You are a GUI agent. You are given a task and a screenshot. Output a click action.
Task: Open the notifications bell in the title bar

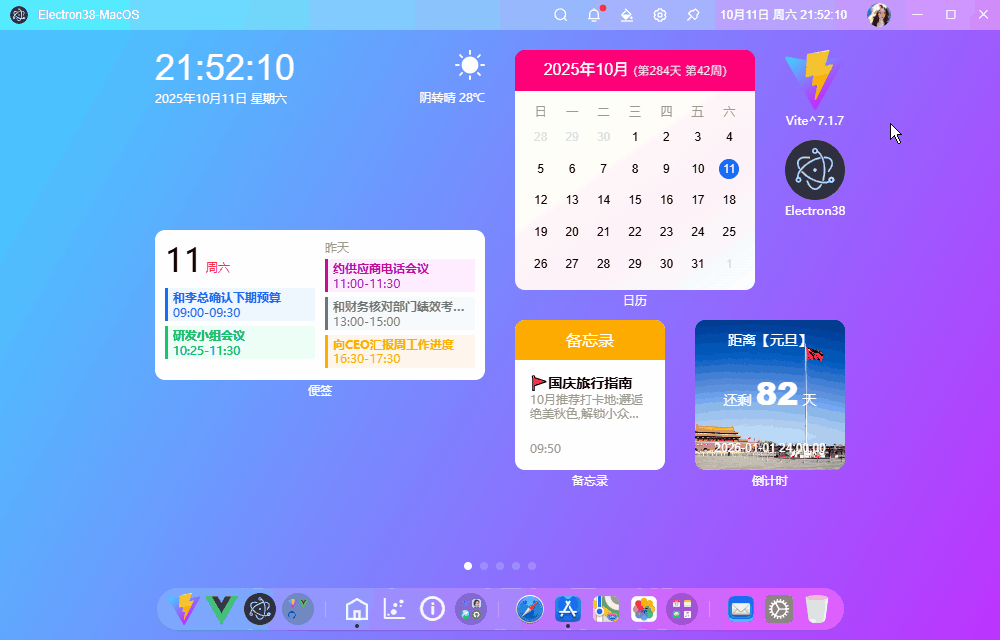click(x=594, y=14)
